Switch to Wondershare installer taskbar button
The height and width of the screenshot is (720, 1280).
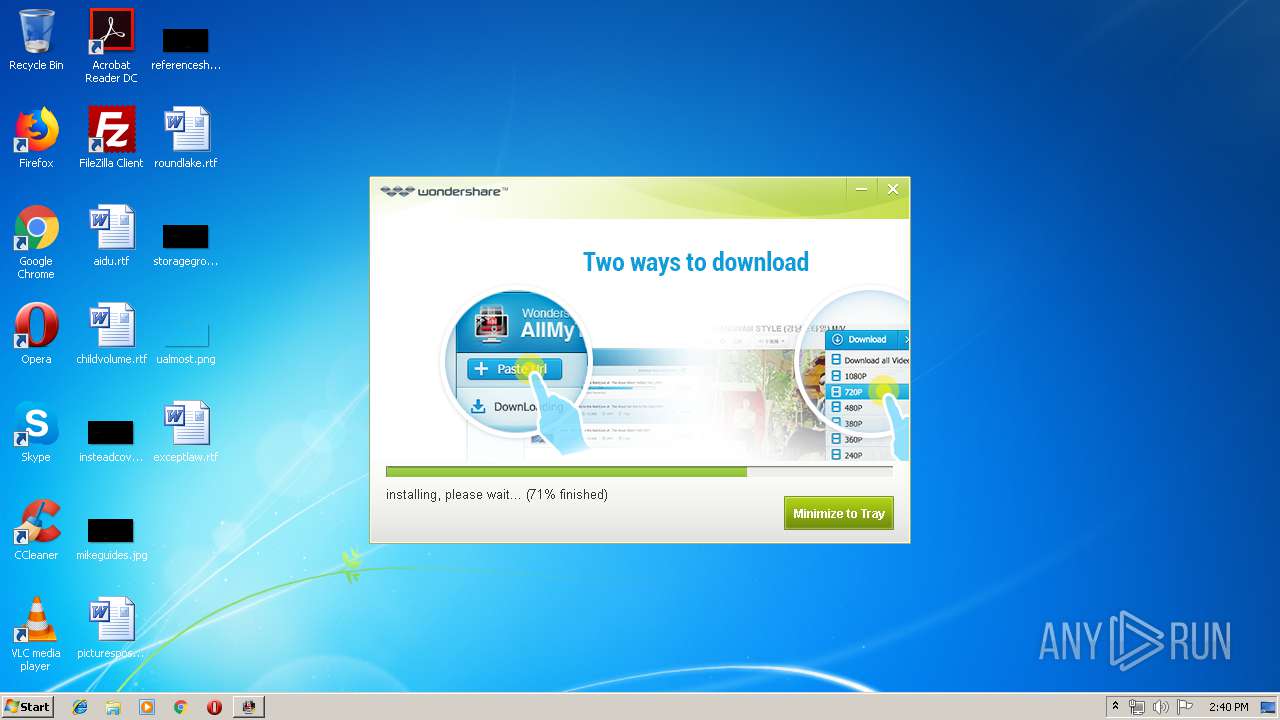tap(248, 707)
